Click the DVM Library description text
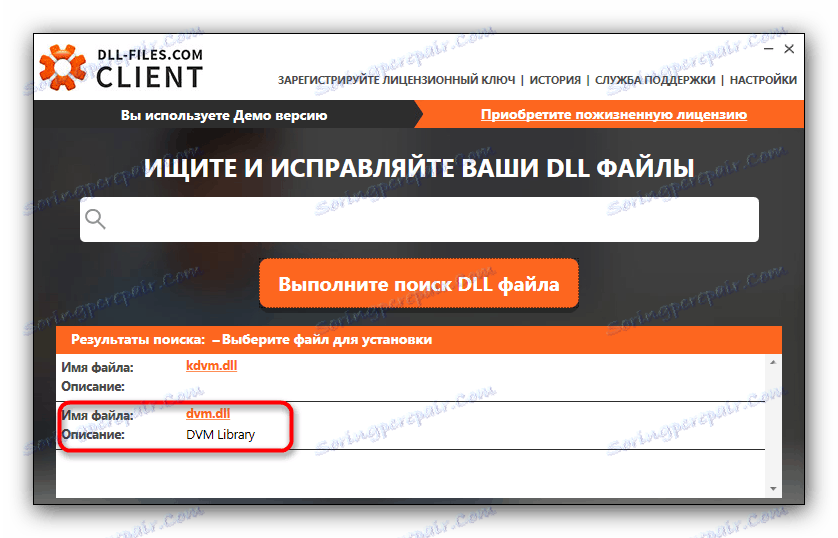This screenshot has width=838, height=538. [x=220, y=435]
